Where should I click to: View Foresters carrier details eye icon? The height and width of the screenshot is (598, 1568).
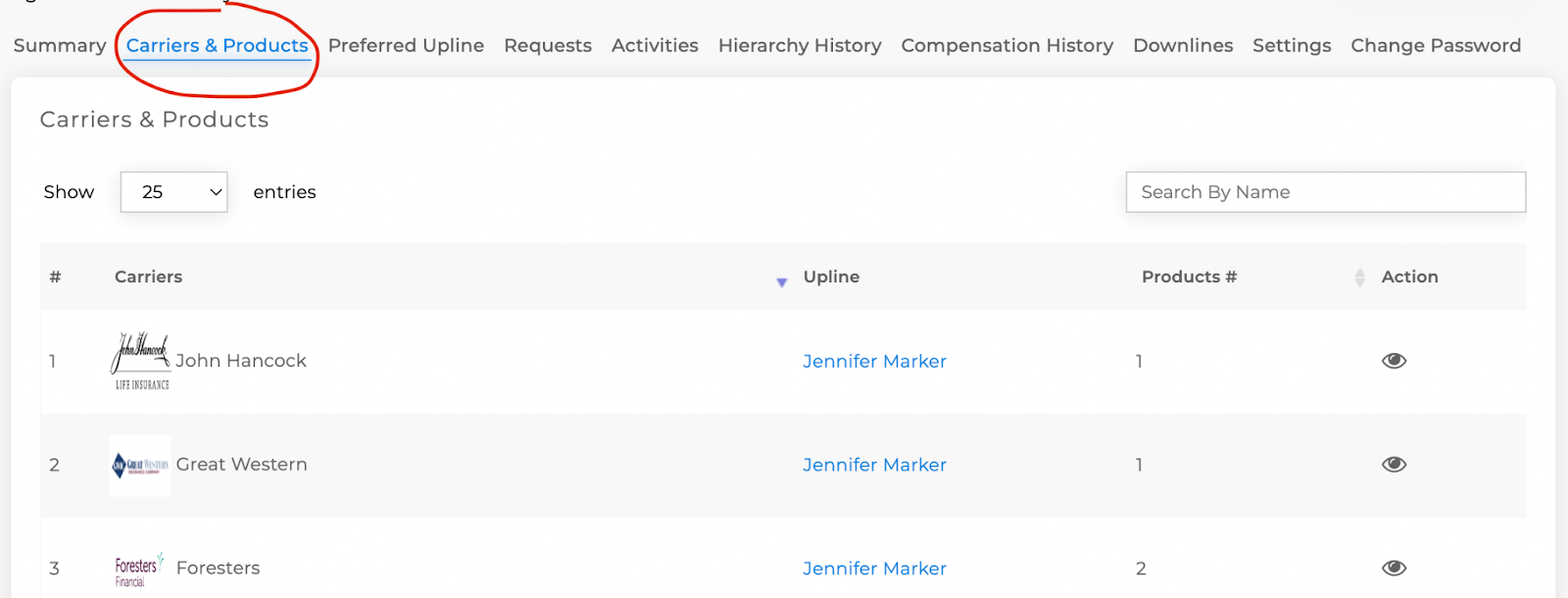coord(1394,569)
